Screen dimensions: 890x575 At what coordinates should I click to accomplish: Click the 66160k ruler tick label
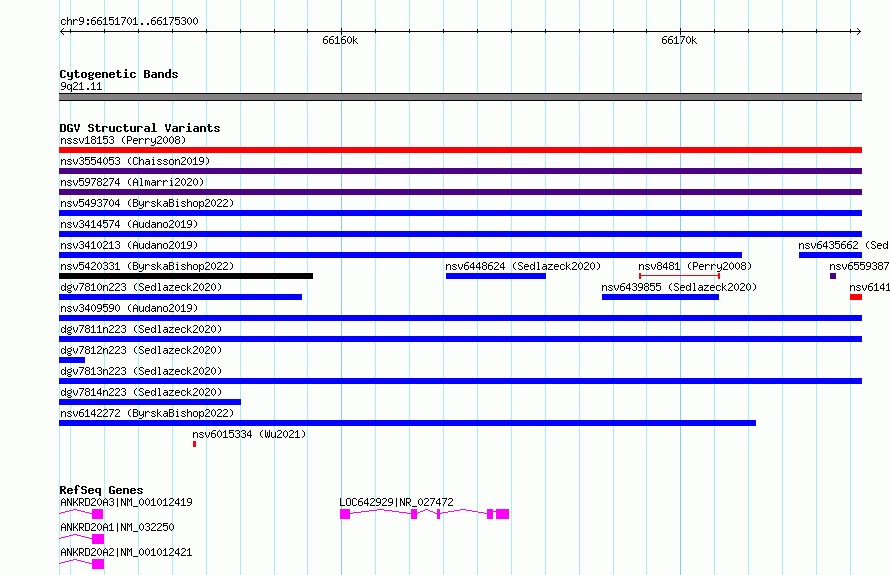pyautogui.click(x=340, y=40)
